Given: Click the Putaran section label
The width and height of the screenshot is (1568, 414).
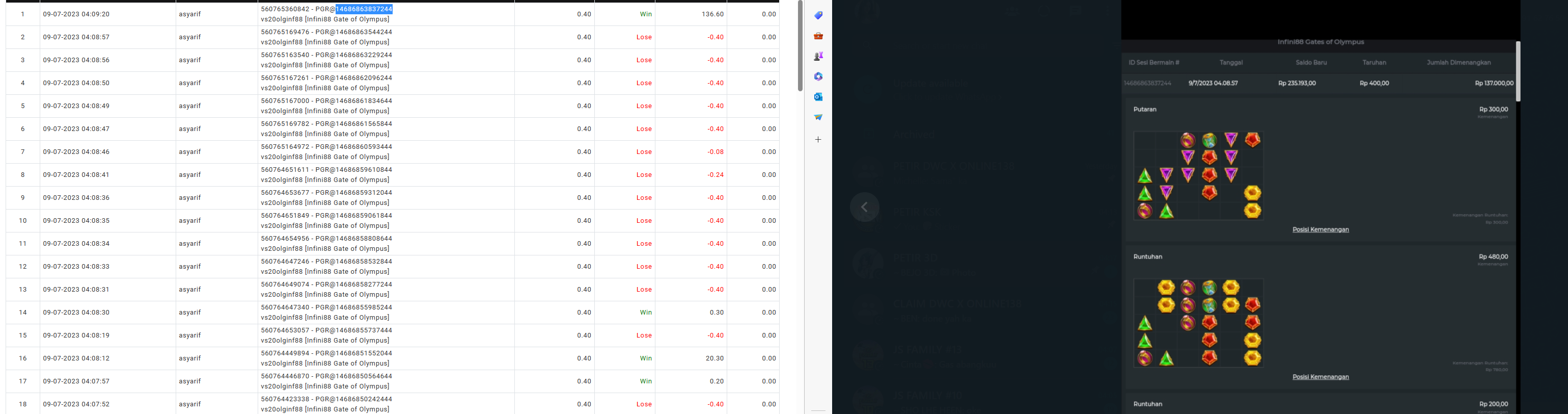Looking at the screenshot, I should pyautogui.click(x=1144, y=109).
